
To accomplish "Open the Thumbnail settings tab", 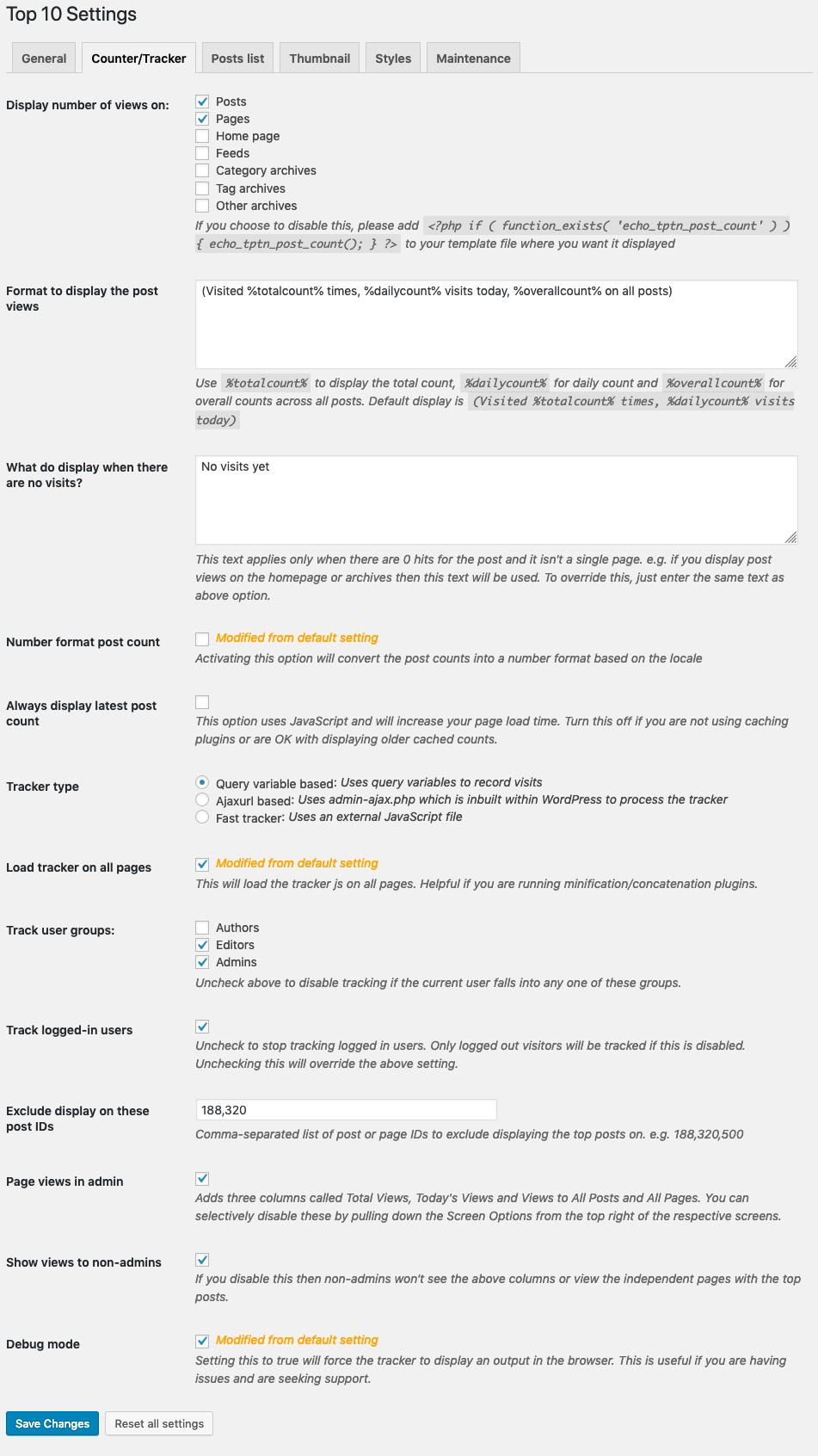I will [319, 59].
